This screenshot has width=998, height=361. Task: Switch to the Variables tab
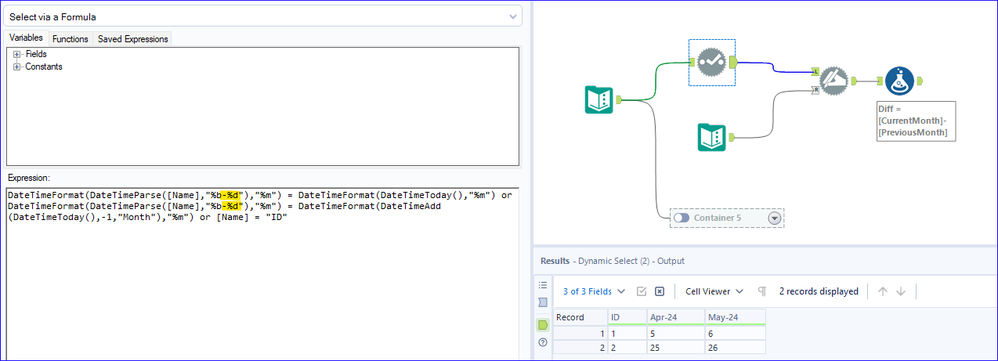pos(26,38)
